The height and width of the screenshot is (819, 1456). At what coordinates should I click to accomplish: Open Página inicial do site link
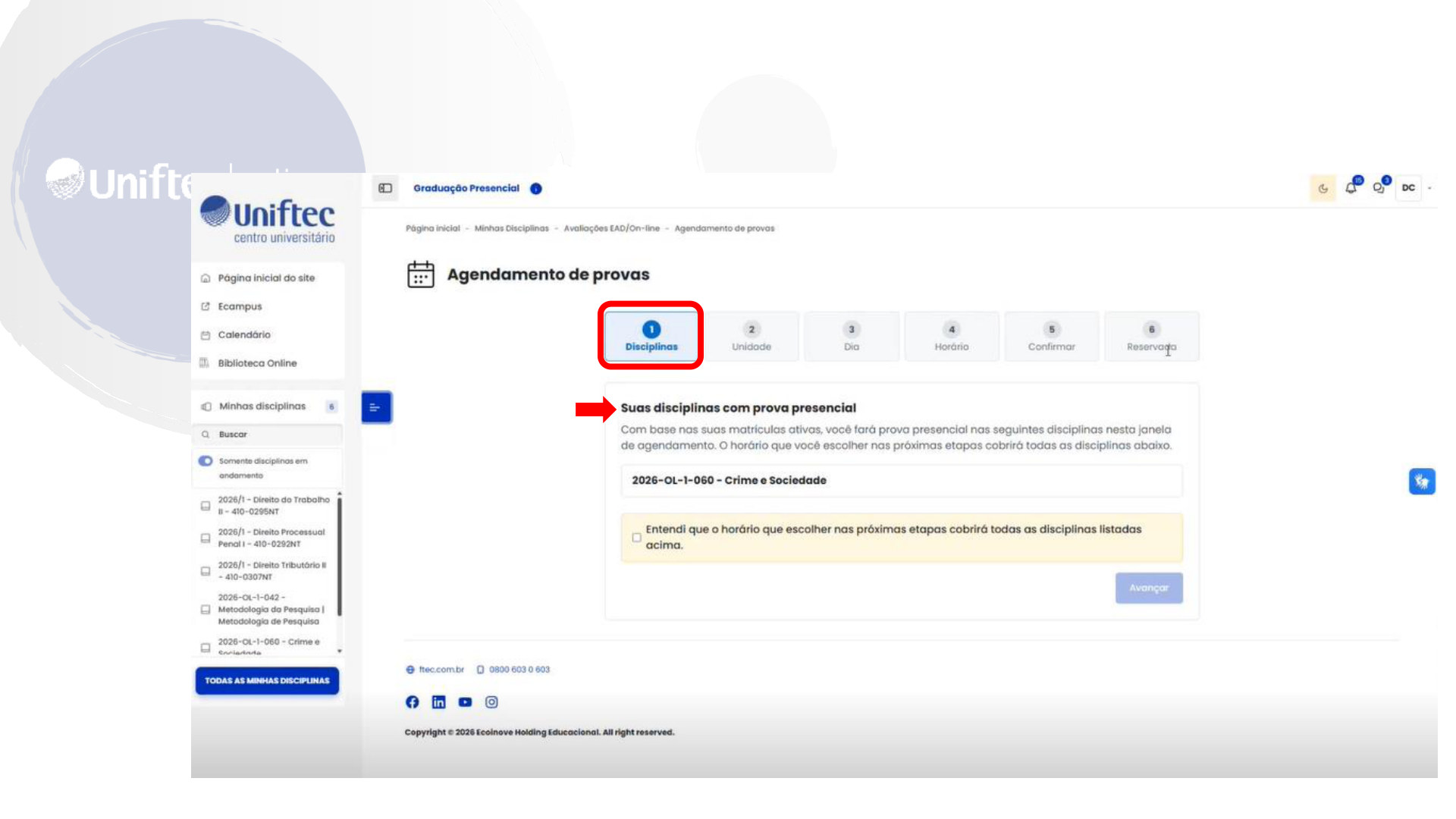pos(266,278)
